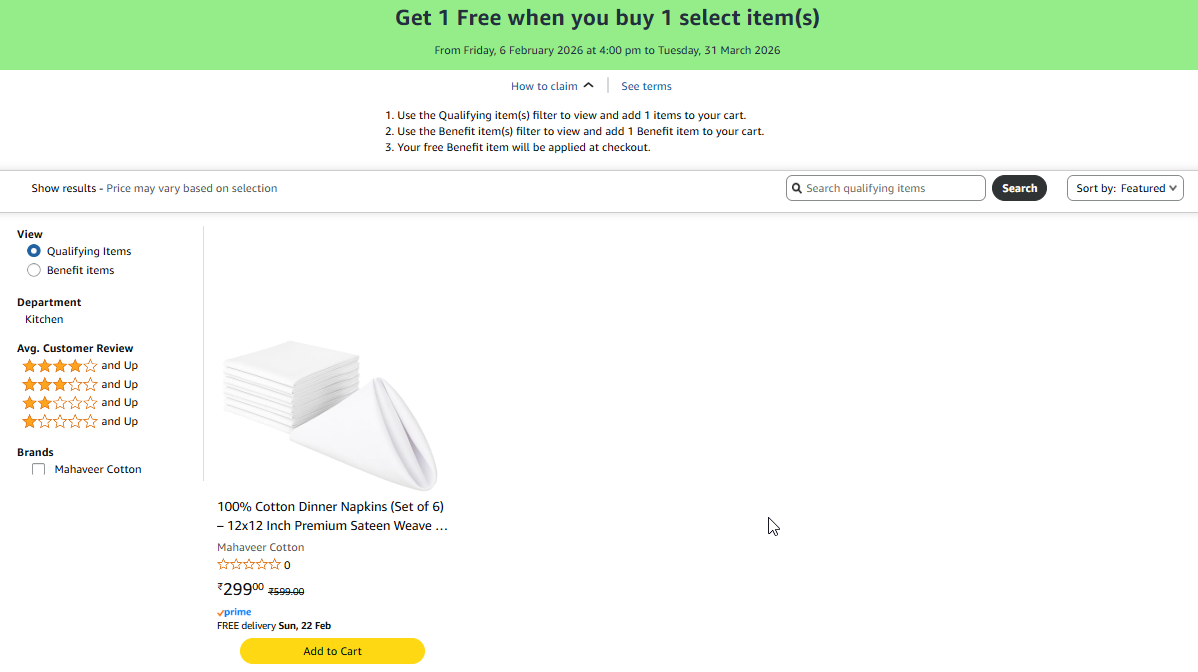This screenshot has height=672, width=1198.
Task: Click the Search button
Action: (x=1019, y=188)
